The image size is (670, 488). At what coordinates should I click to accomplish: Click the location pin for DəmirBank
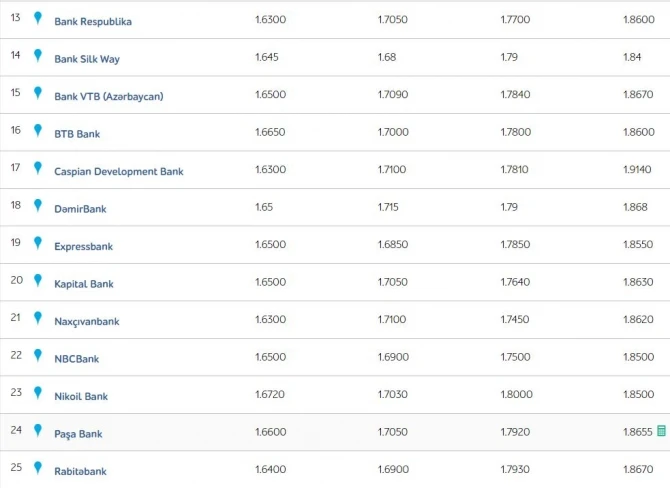coord(38,206)
